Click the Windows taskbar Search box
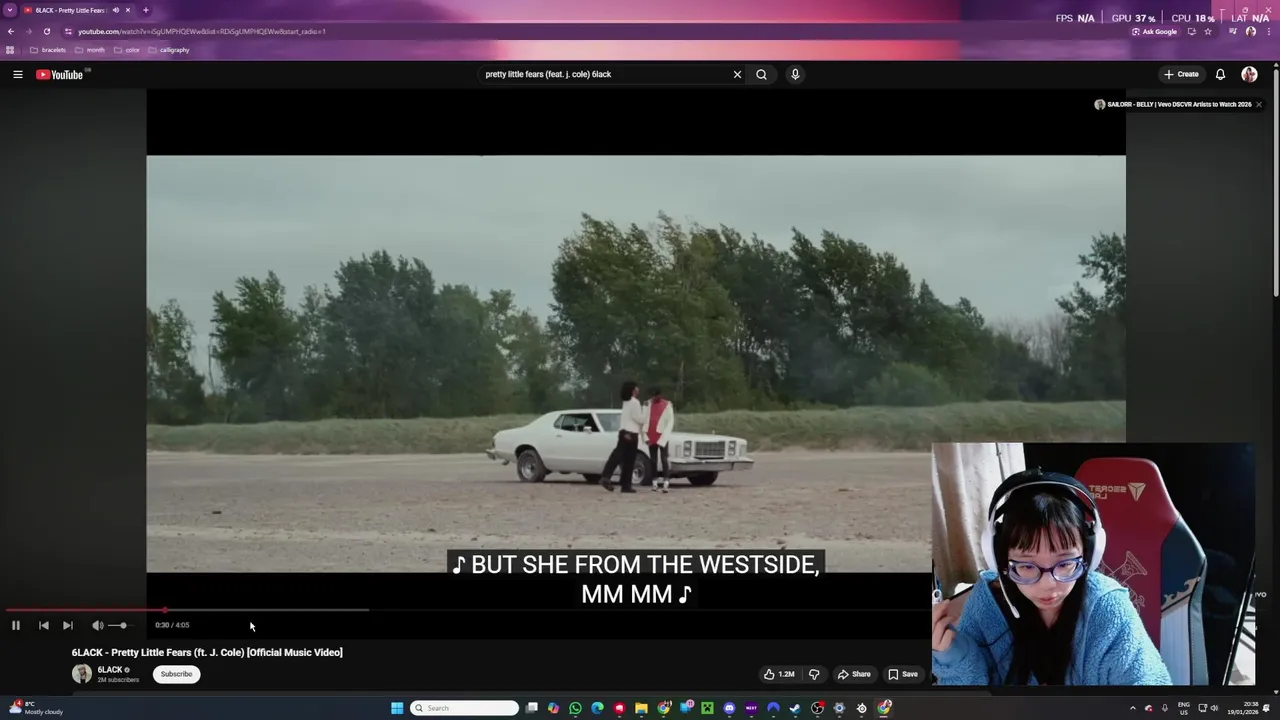Image resolution: width=1280 pixels, height=720 pixels. 465,708
